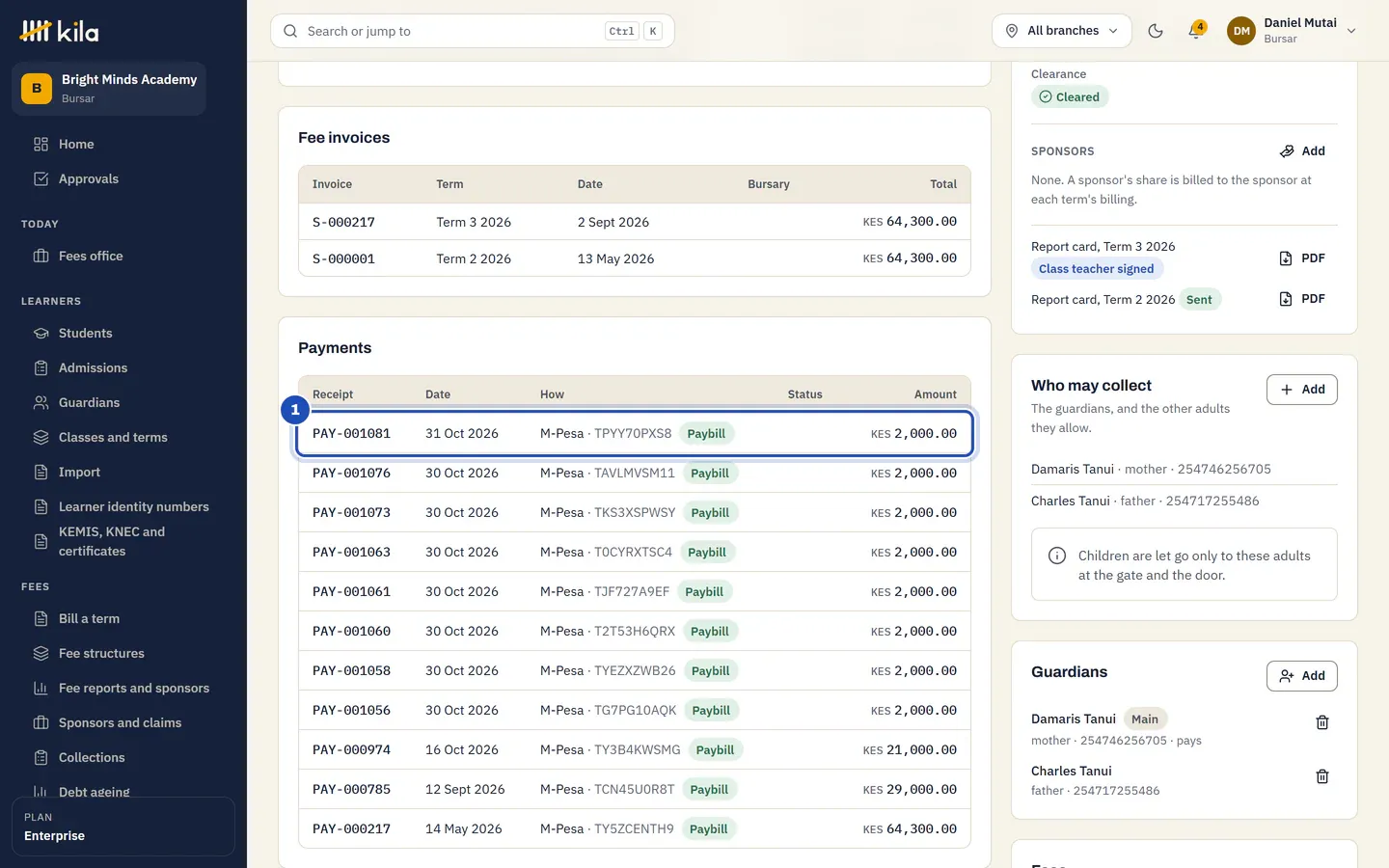The width and height of the screenshot is (1389, 868).
Task: Add adult in Who may collect
Action: (x=1302, y=390)
